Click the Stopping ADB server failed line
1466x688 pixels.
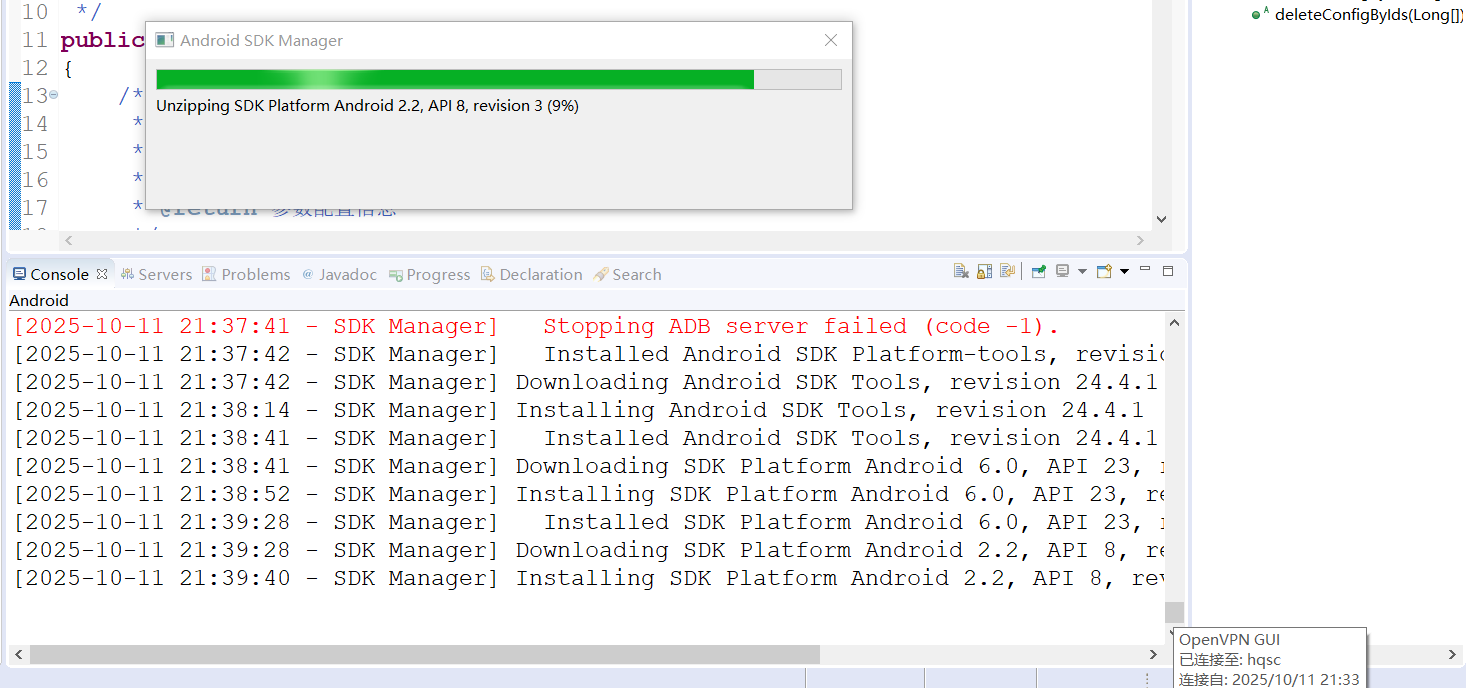[536, 326]
